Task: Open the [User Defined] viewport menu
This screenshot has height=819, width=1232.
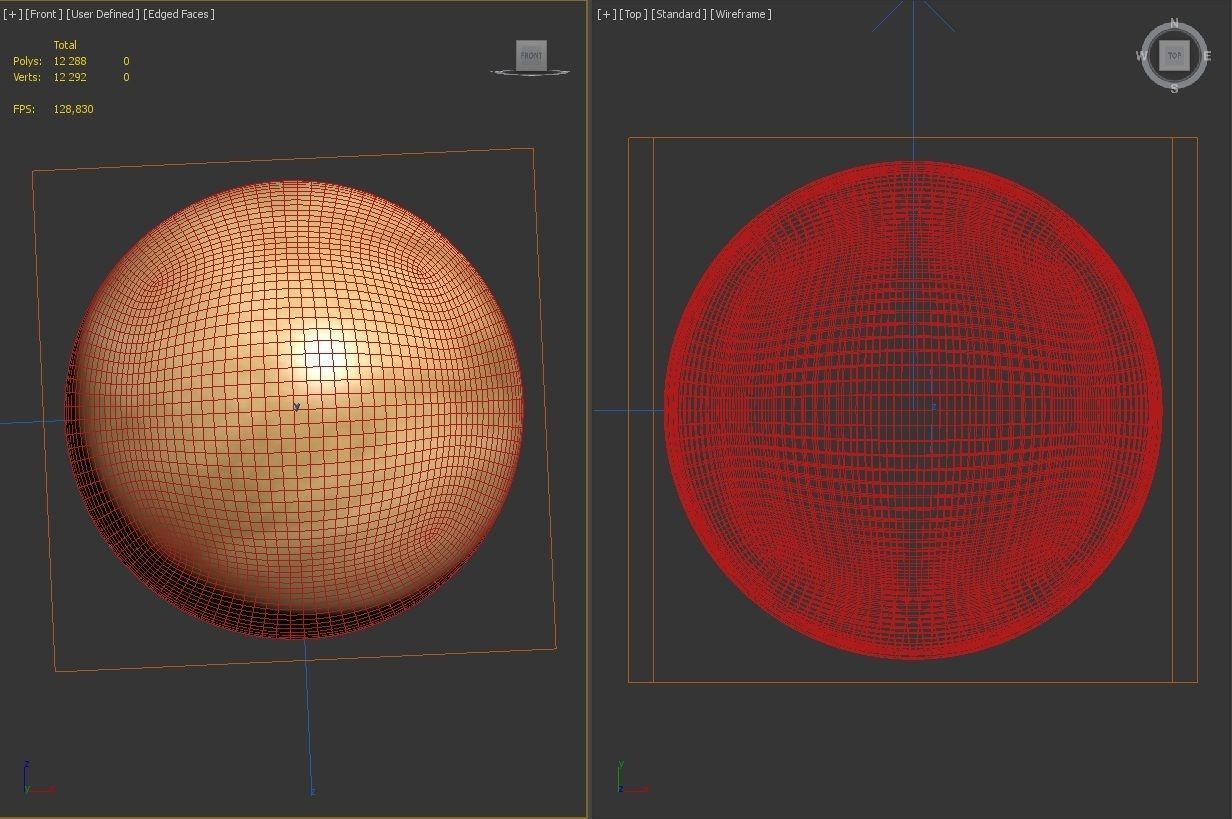Action: coord(103,14)
